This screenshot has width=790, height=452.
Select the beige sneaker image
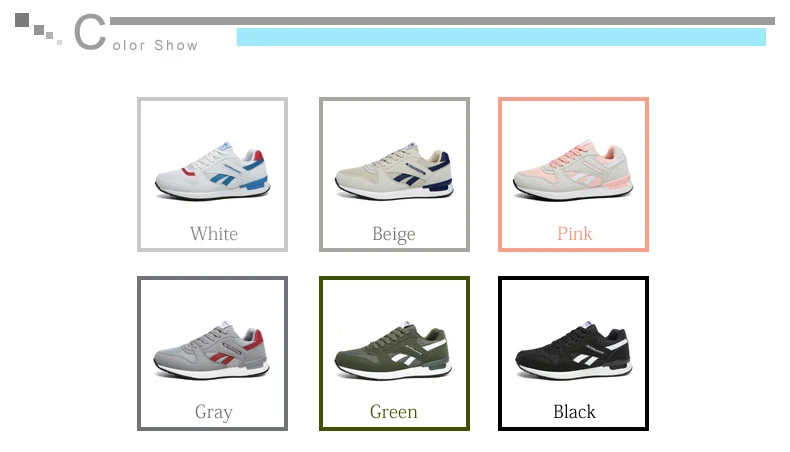(394, 171)
